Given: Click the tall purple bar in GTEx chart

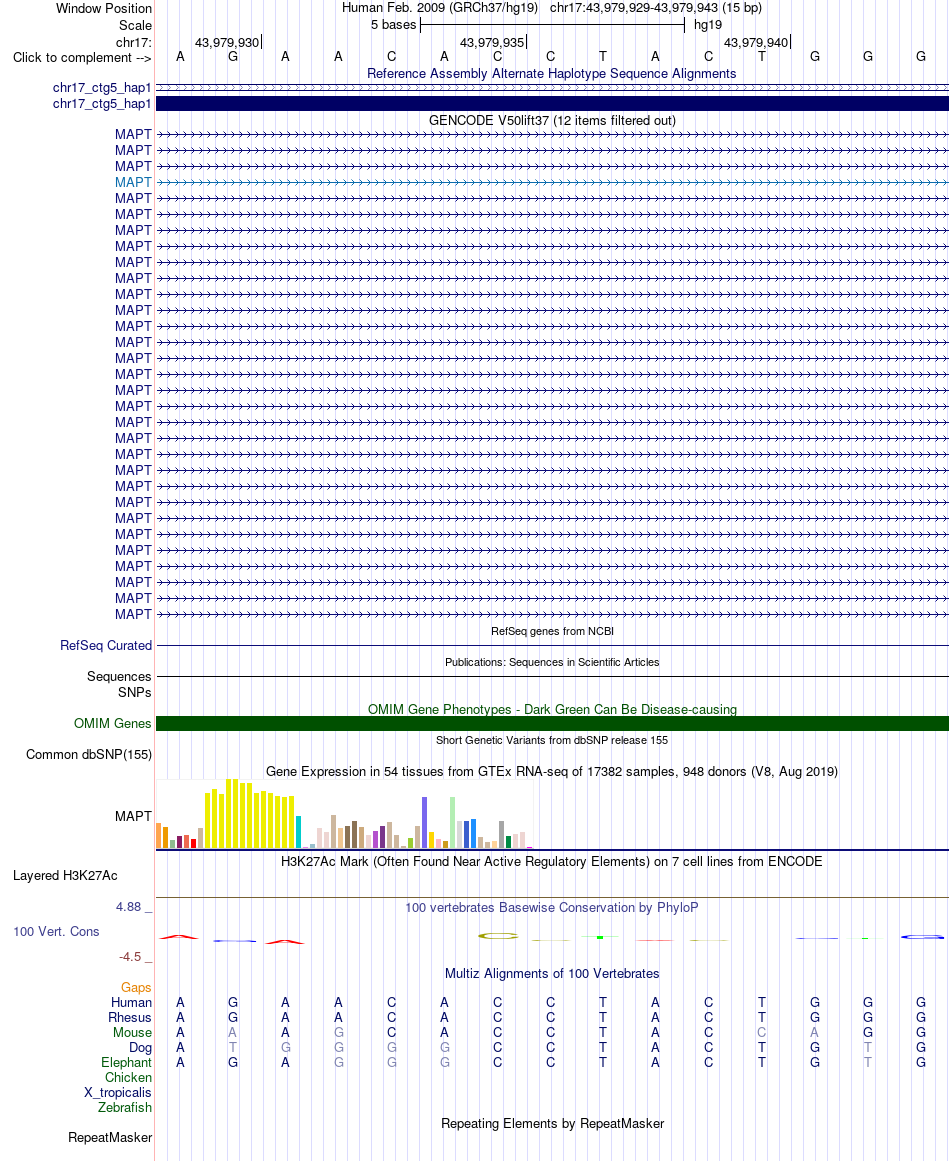Looking at the screenshot, I should [x=424, y=823].
